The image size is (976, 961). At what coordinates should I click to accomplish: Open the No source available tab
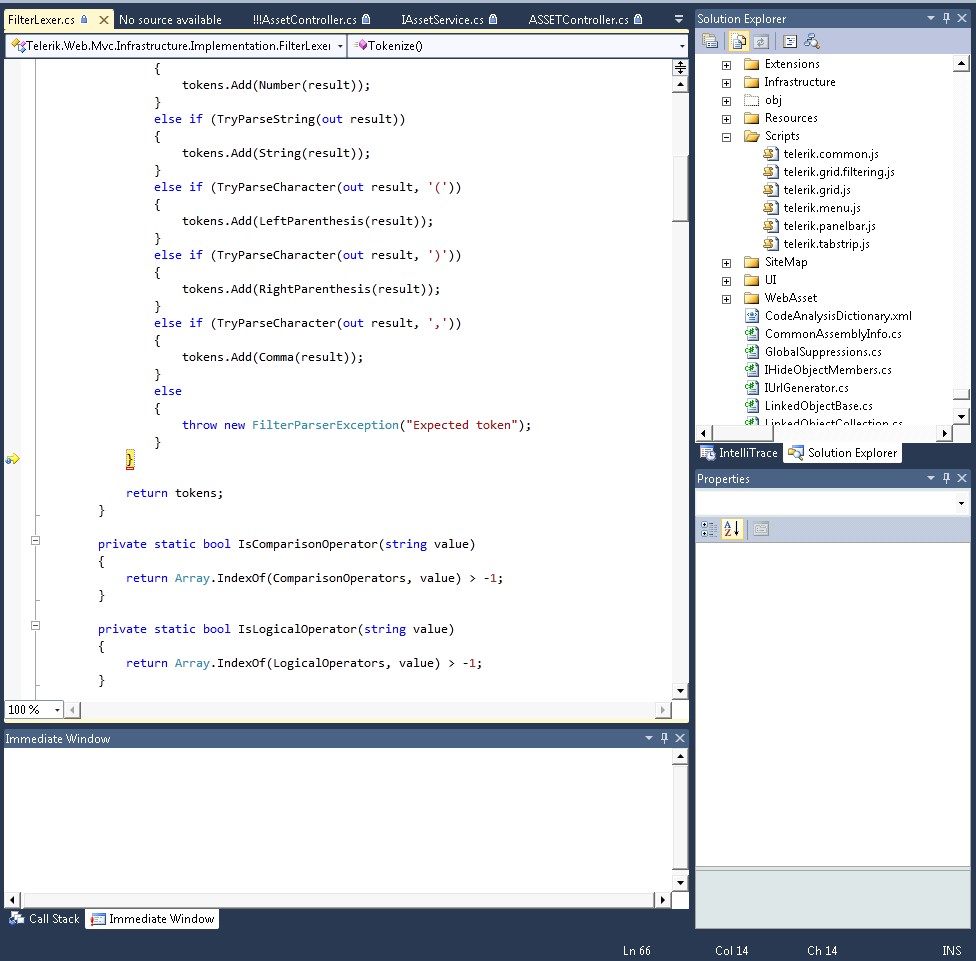171,20
